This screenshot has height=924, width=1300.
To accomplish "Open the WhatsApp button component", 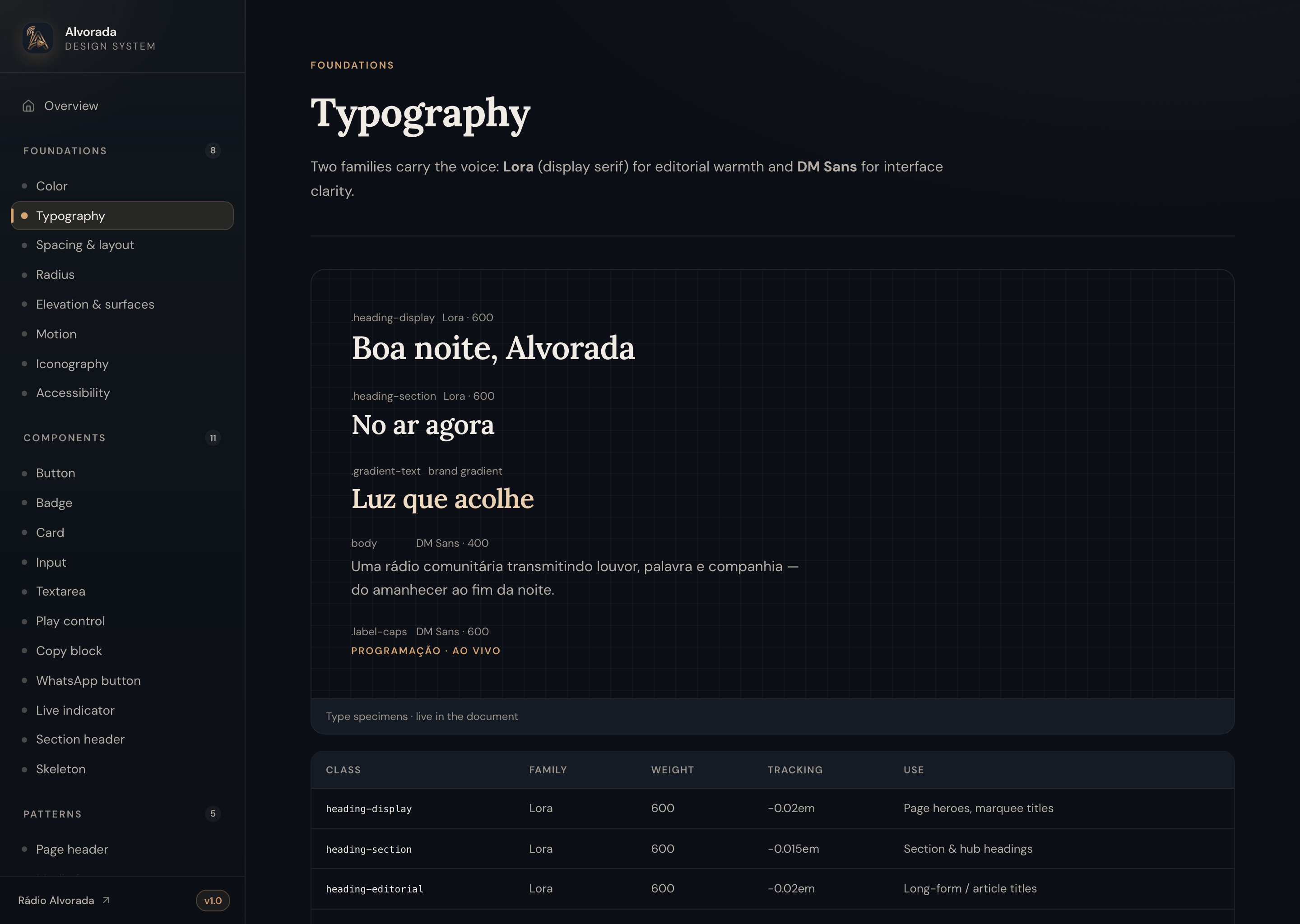I will [x=122, y=680].
